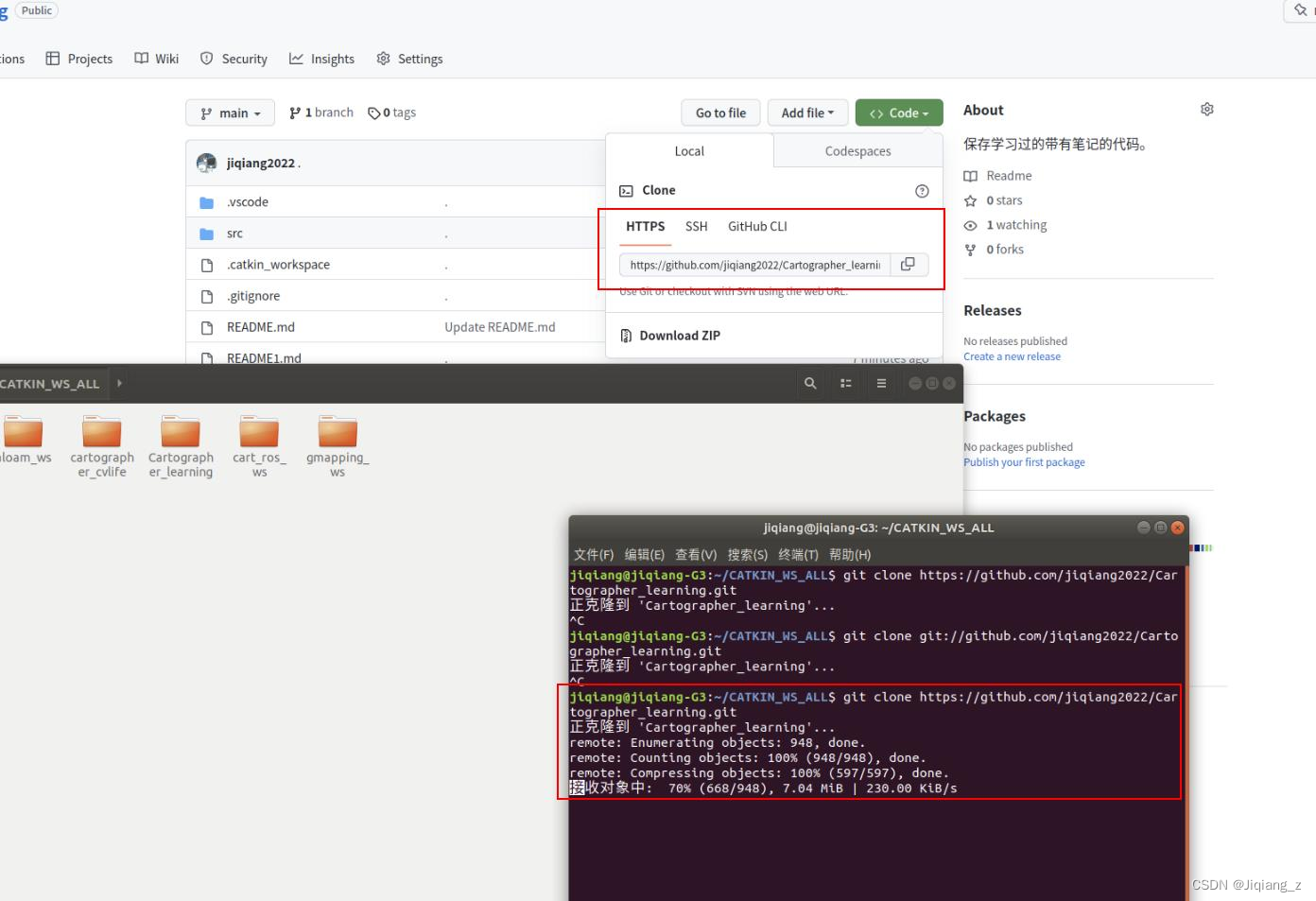Open the .gitignore file

click(x=253, y=296)
